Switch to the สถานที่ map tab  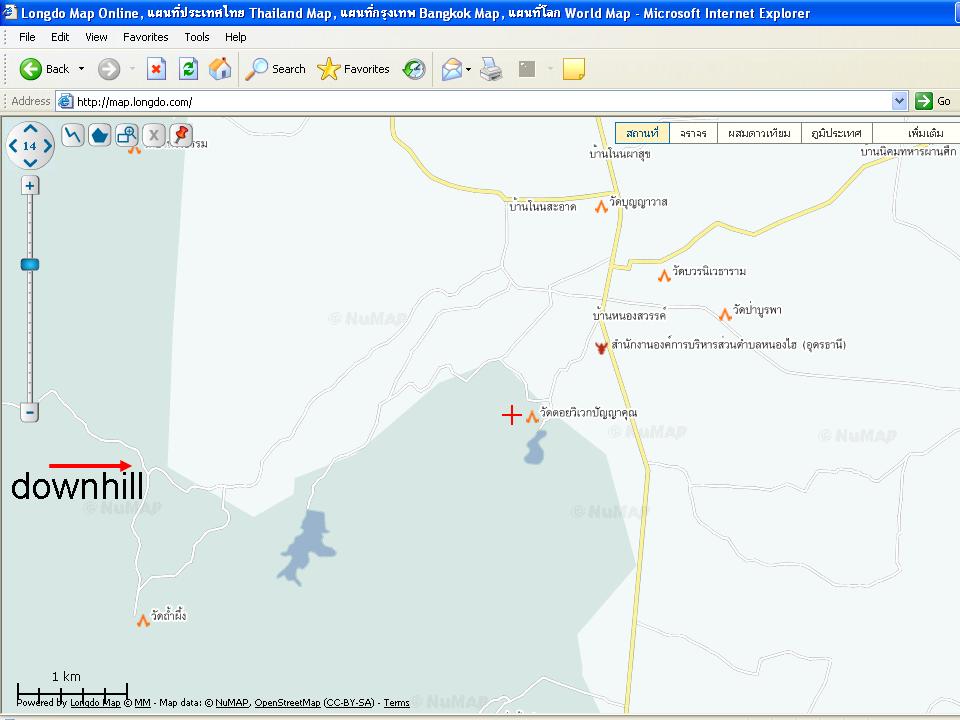tap(642, 133)
